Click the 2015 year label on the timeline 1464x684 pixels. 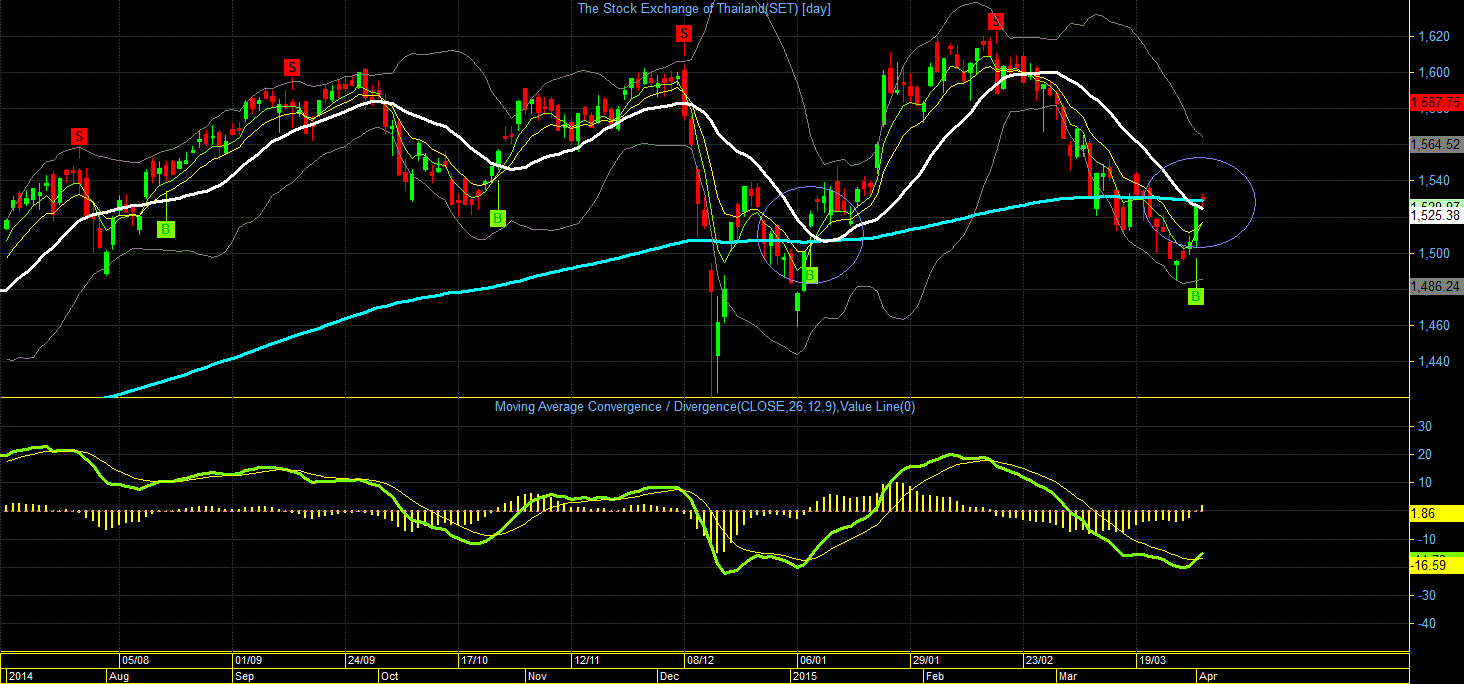(807, 676)
